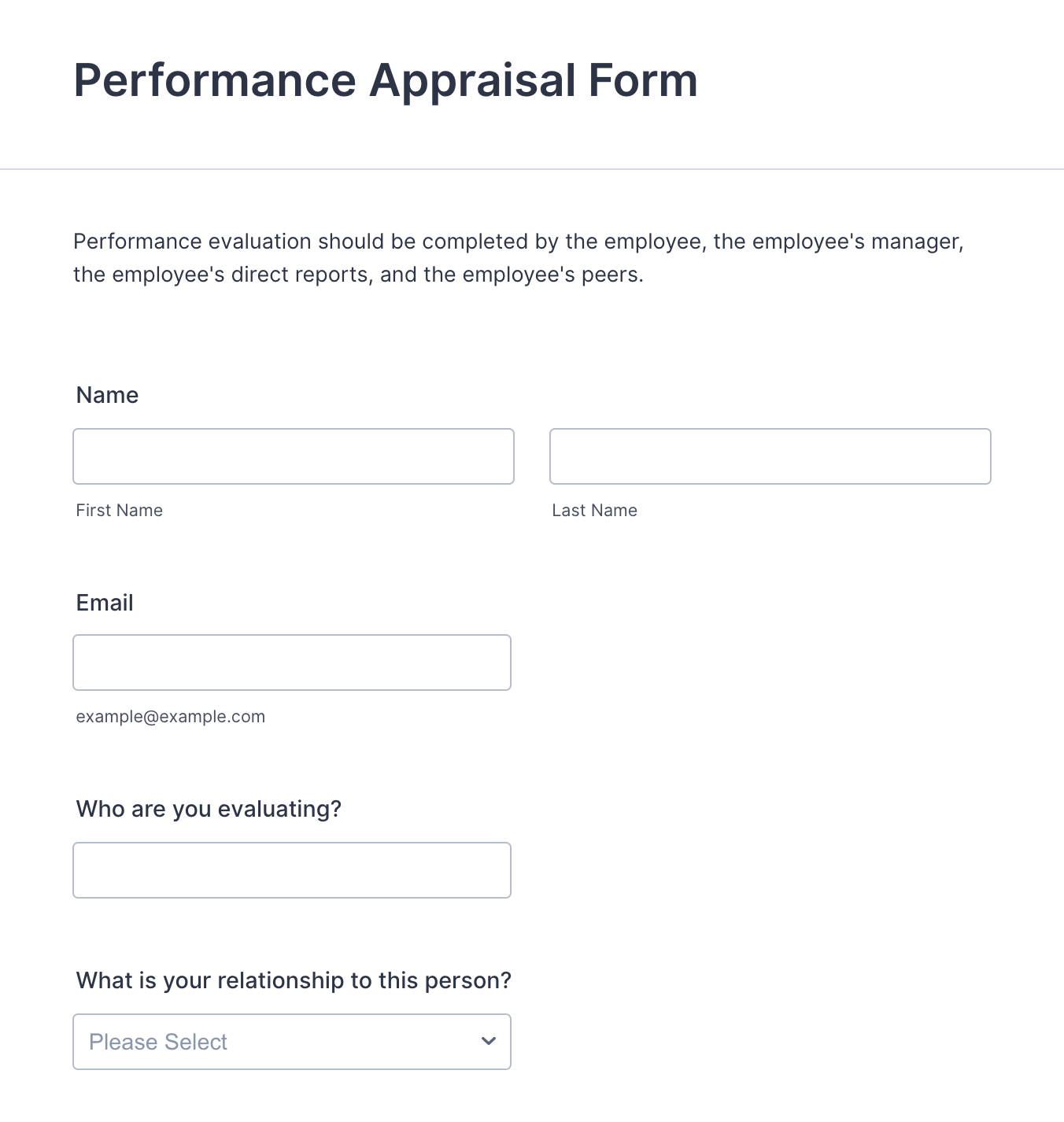The height and width of the screenshot is (1122, 1064).
Task: Open the 'Please Select' relationship dropdown
Action: [291, 1042]
